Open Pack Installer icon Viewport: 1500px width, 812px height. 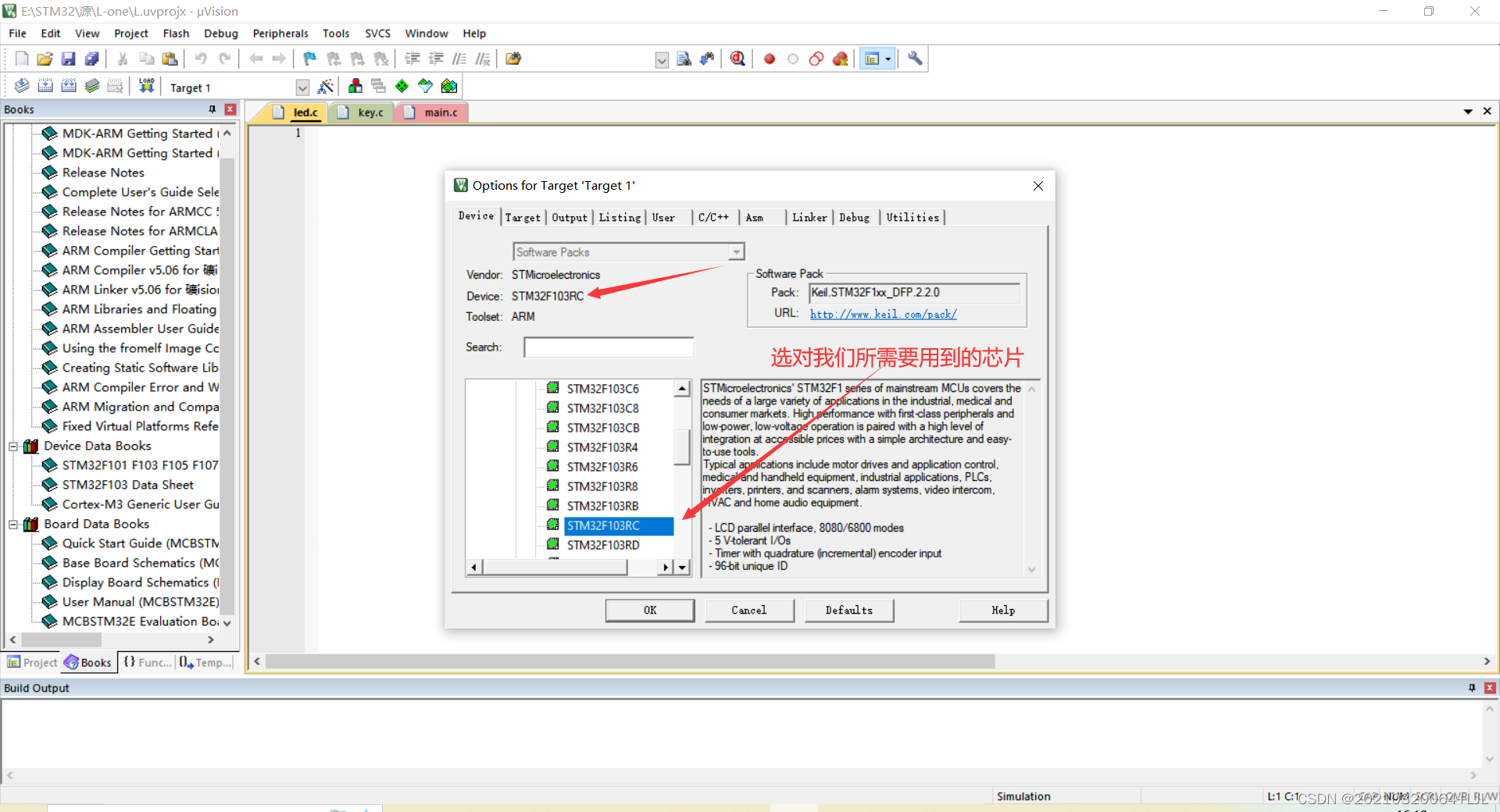click(x=449, y=86)
